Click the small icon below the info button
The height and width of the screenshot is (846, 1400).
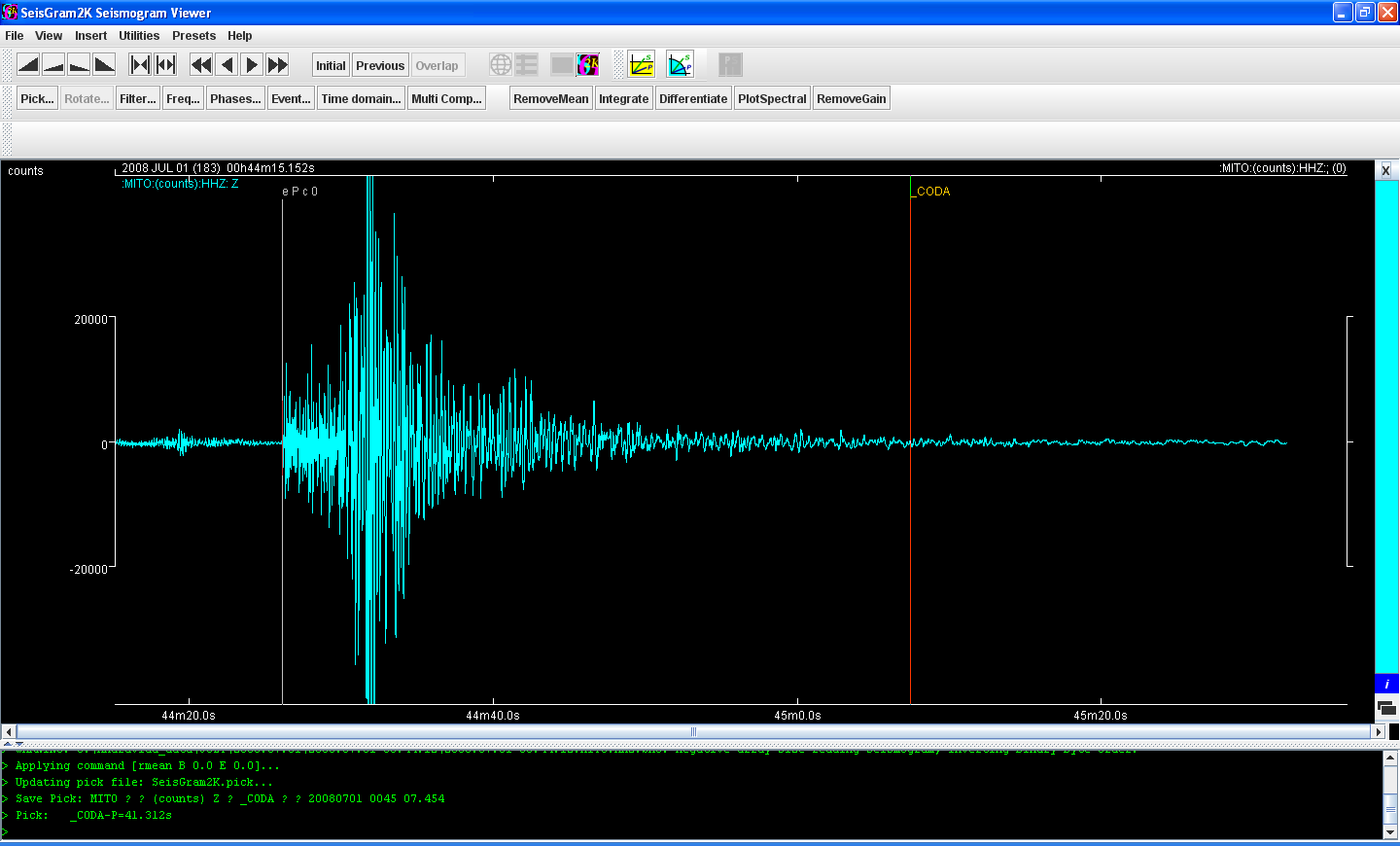pos(1386,707)
